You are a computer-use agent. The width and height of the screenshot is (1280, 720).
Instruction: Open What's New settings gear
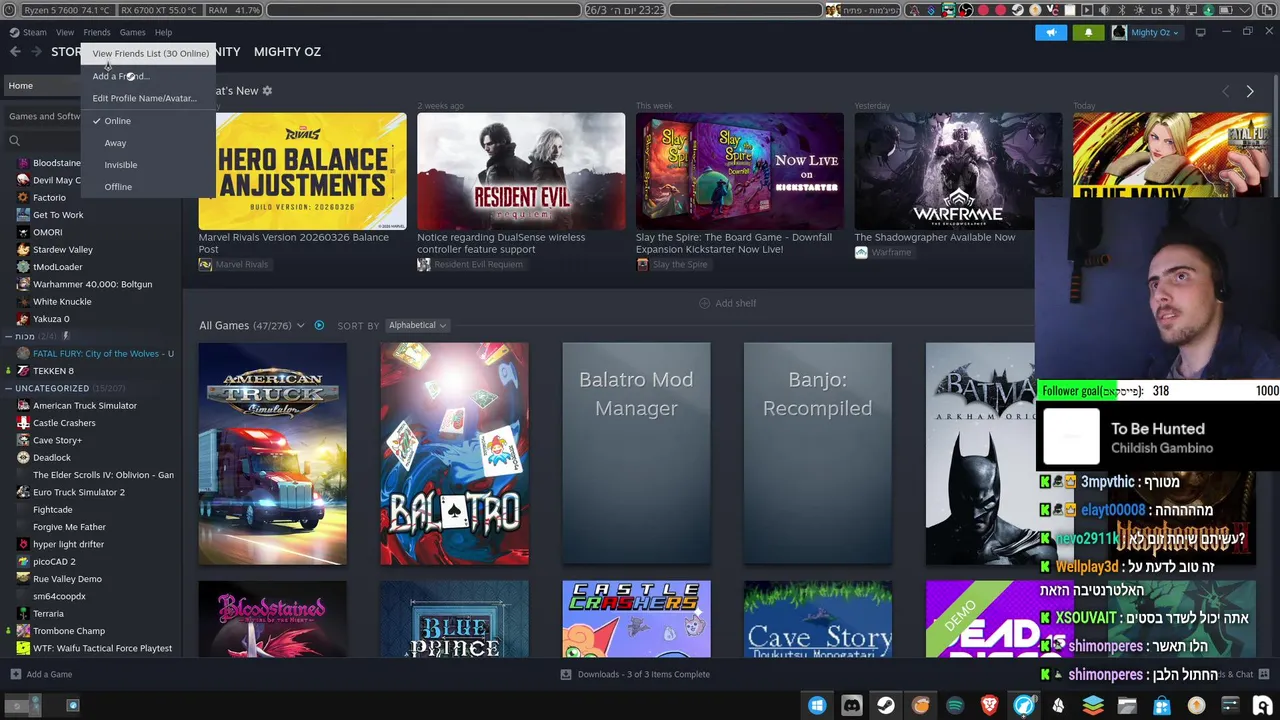tap(267, 91)
